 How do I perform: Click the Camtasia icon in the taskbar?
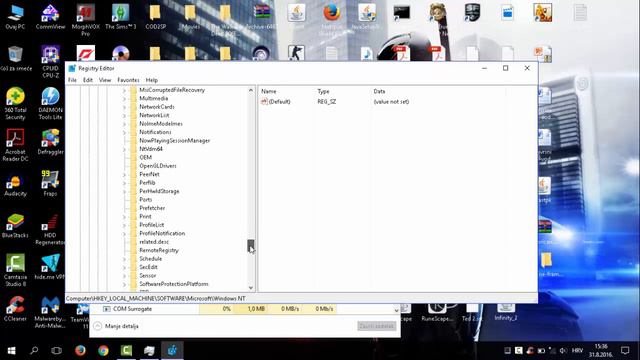(126, 350)
